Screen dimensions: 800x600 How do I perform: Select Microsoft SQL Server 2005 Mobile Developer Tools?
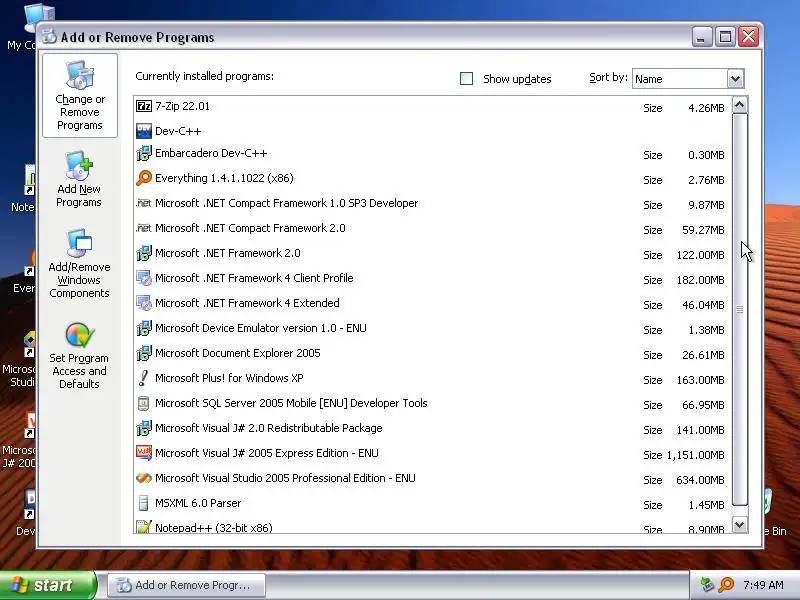[x=432, y=403]
